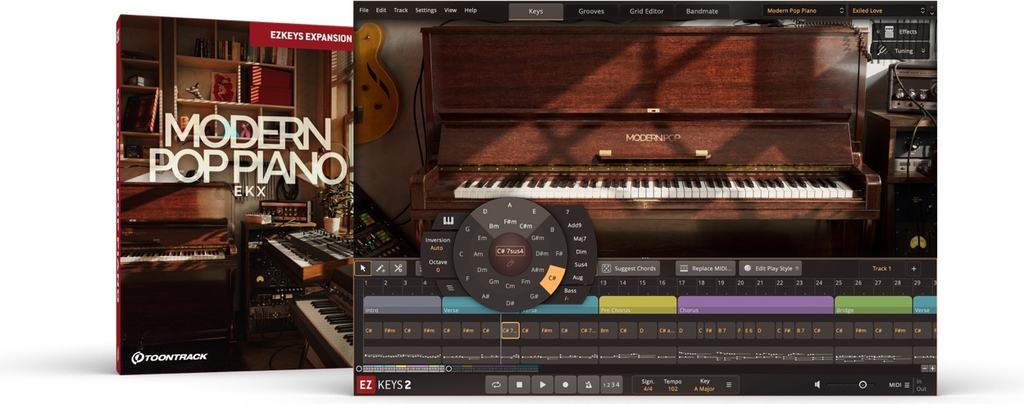Viewport: 1024px width, 404px height.
Task: Open the Grid Editor tab
Action: (x=647, y=11)
